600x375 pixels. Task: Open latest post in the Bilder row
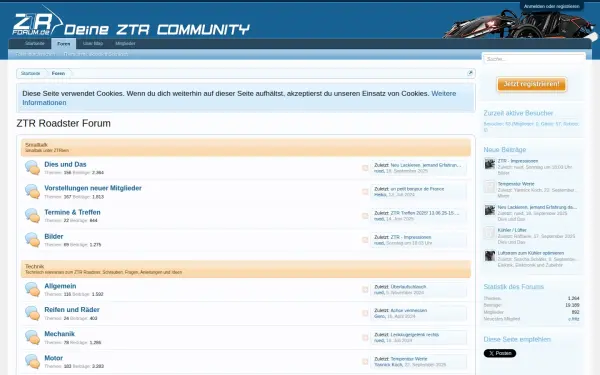411,237
